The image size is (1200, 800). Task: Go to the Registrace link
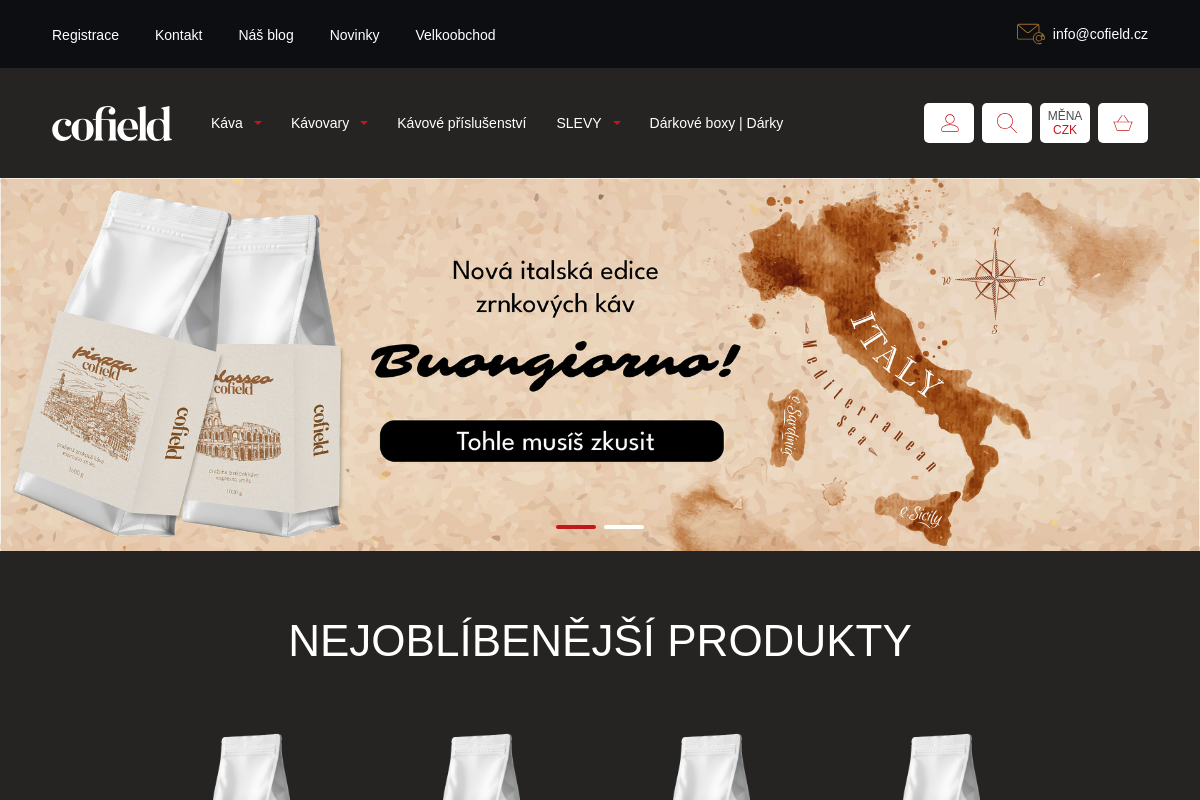click(85, 35)
